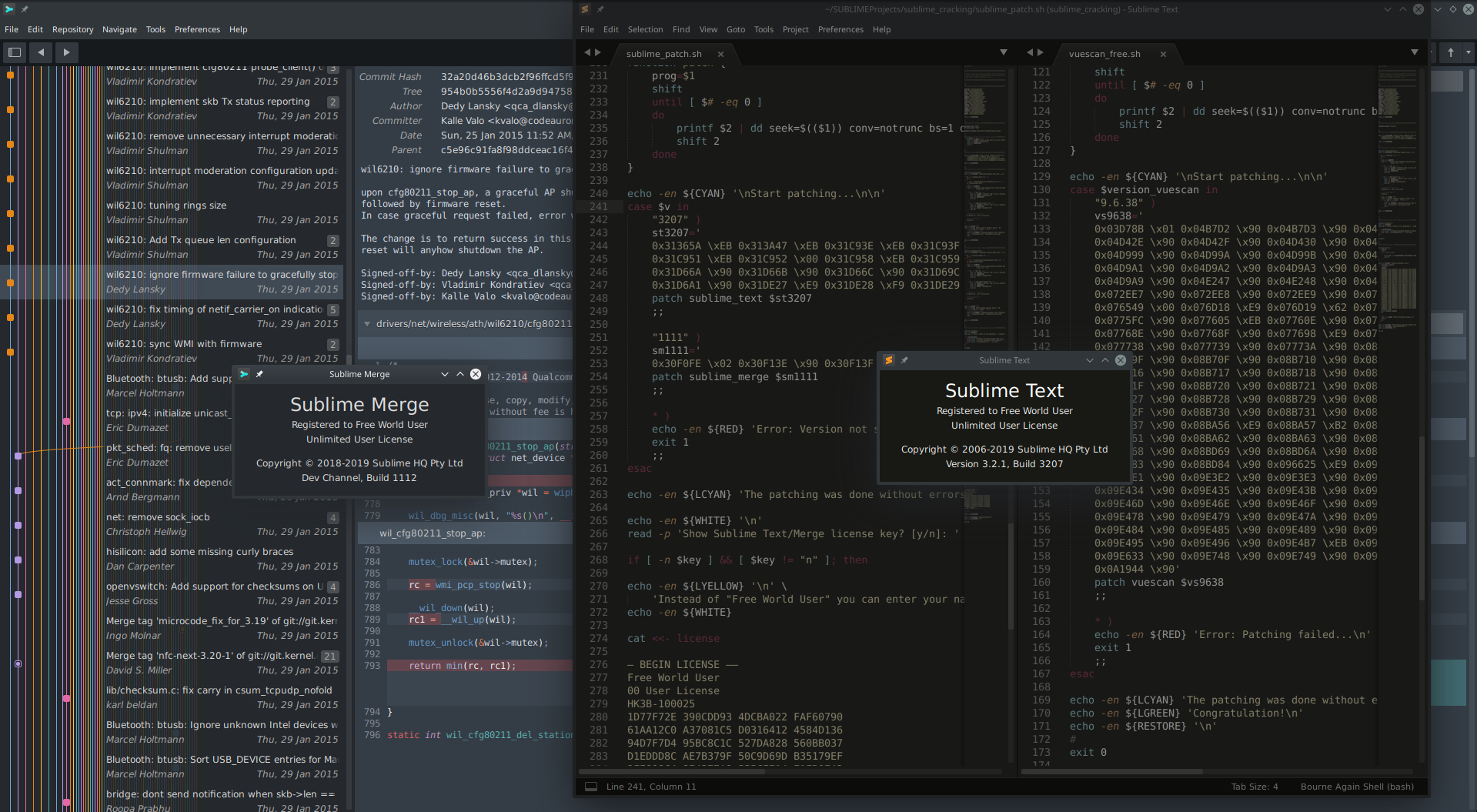Click Sublime Text About dialog's app icon
Viewport: 1477px width, 812px height.
(x=889, y=360)
